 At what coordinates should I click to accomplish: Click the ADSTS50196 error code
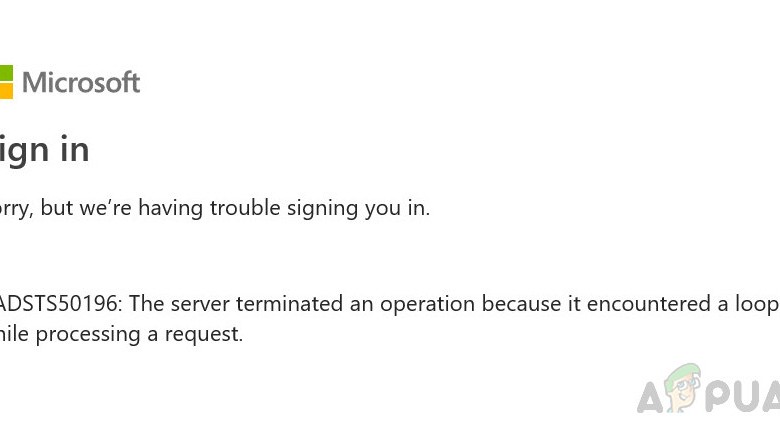click(59, 303)
